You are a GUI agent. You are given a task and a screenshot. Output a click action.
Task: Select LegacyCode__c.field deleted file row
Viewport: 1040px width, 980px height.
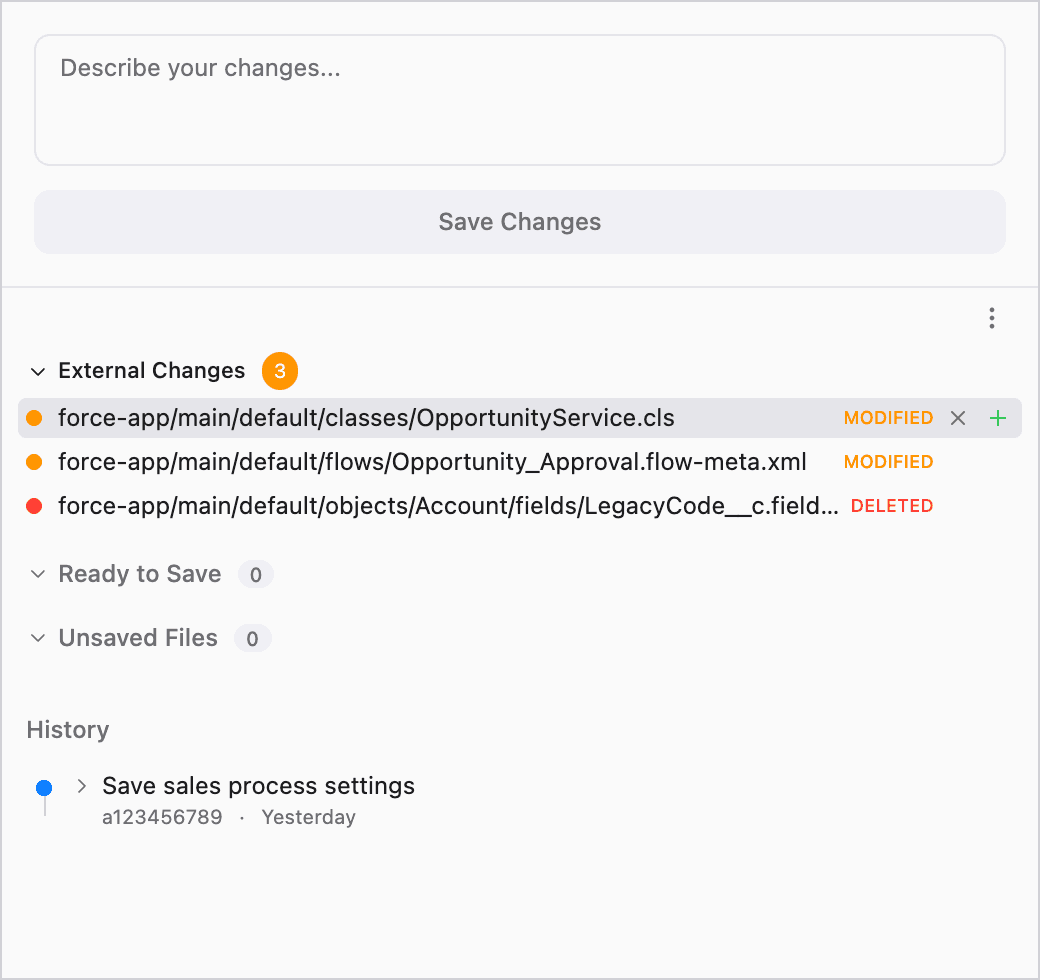(x=519, y=506)
